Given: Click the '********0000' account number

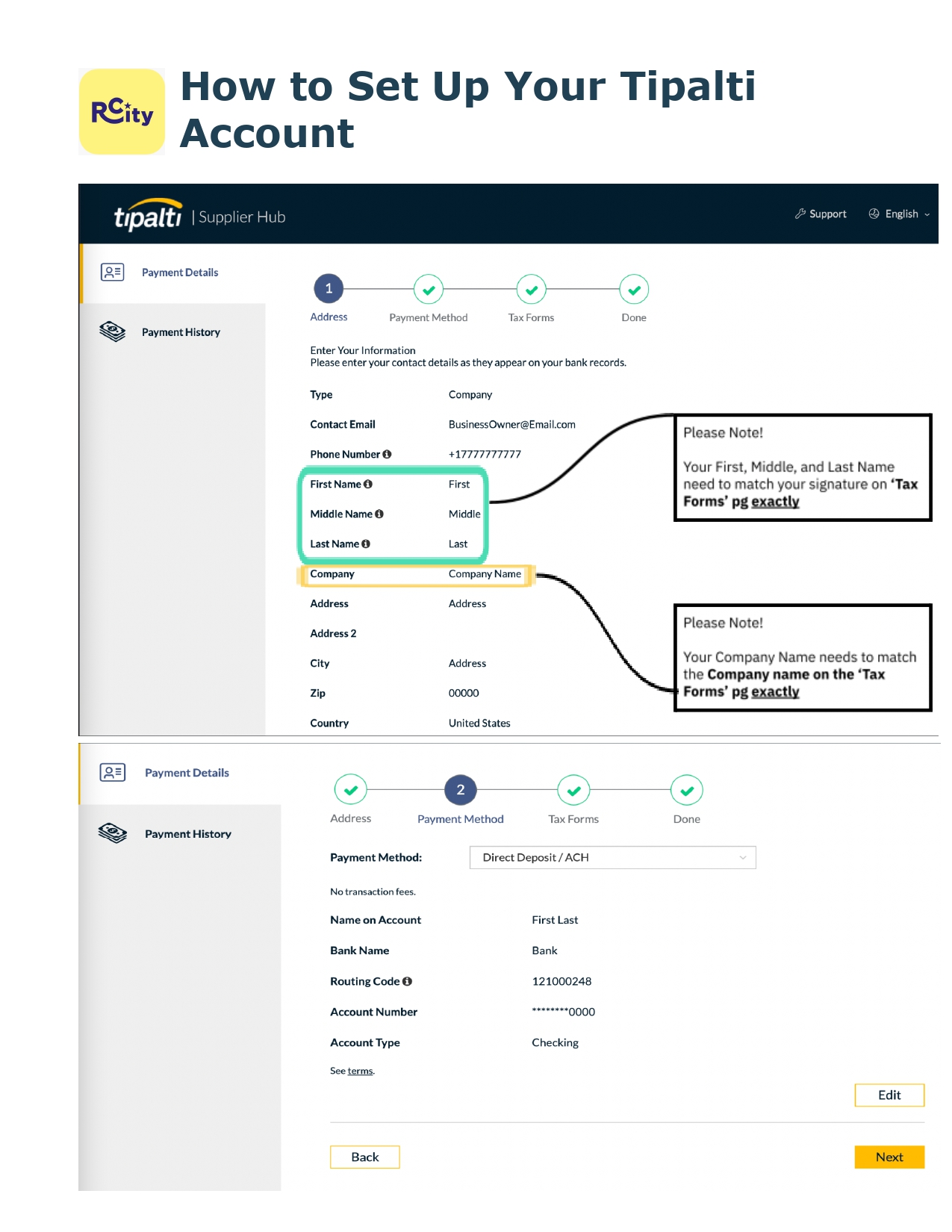Looking at the screenshot, I should [x=564, y=1012].
